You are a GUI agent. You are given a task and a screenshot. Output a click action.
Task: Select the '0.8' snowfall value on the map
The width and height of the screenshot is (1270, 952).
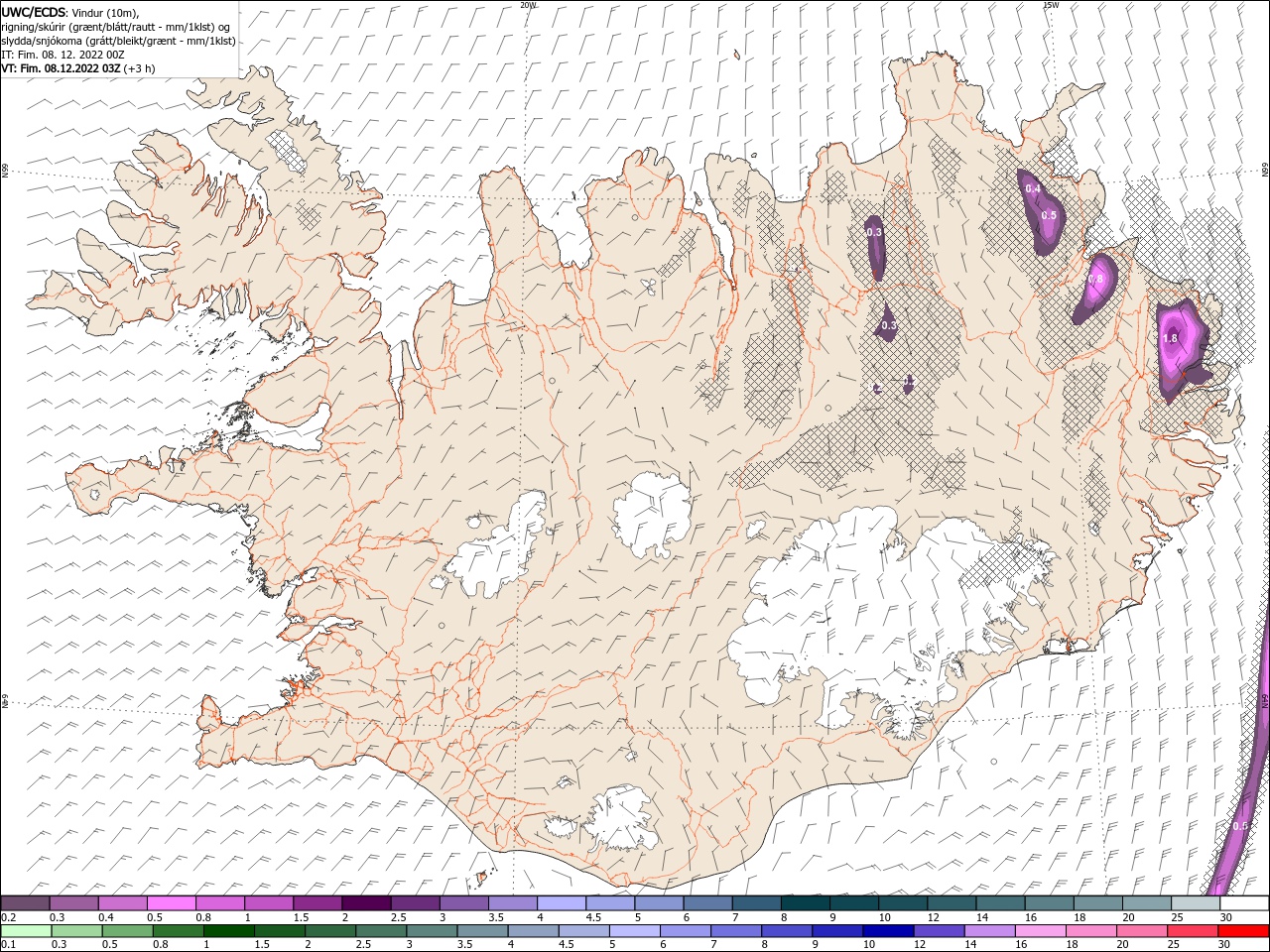click(1096, 280)
